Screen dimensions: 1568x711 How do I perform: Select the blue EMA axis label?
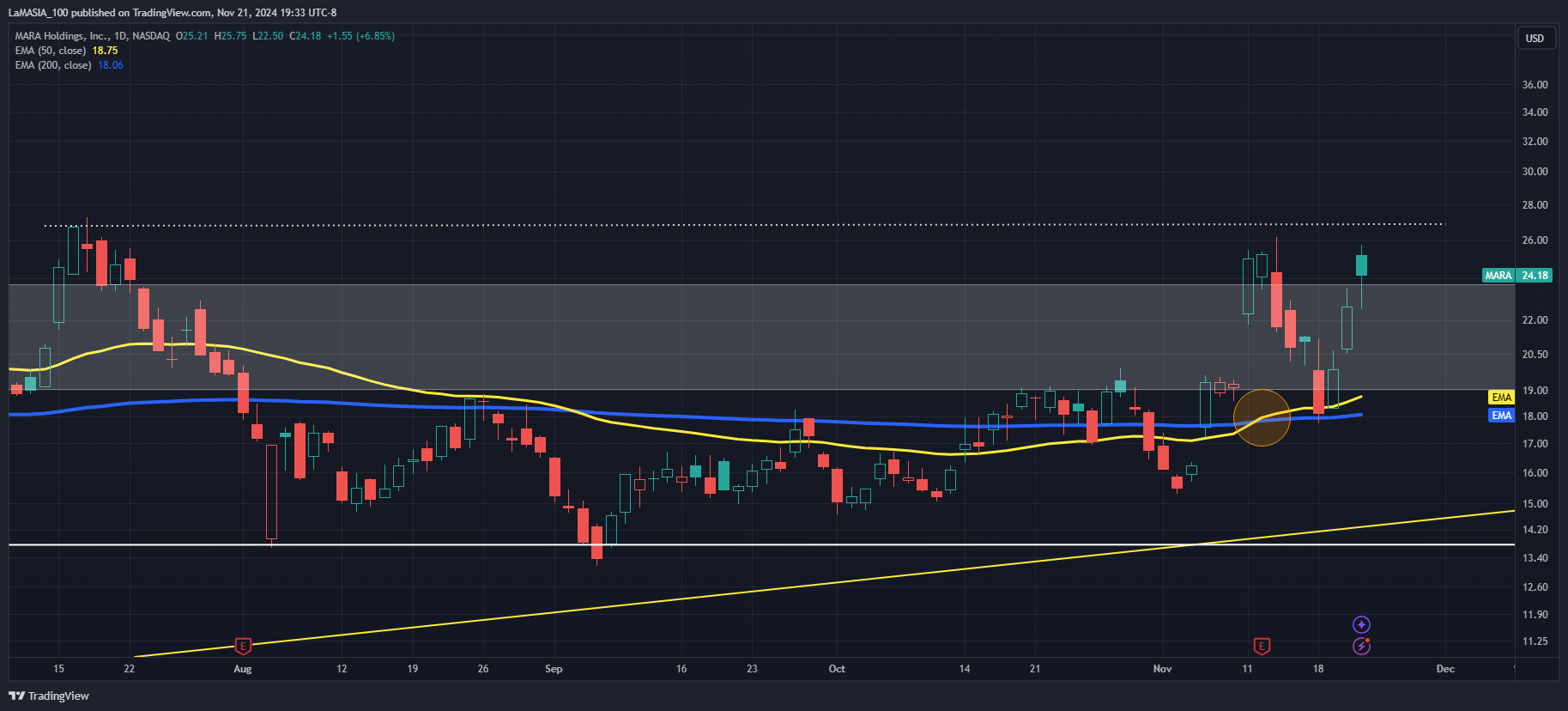(x=1502, y=416)
